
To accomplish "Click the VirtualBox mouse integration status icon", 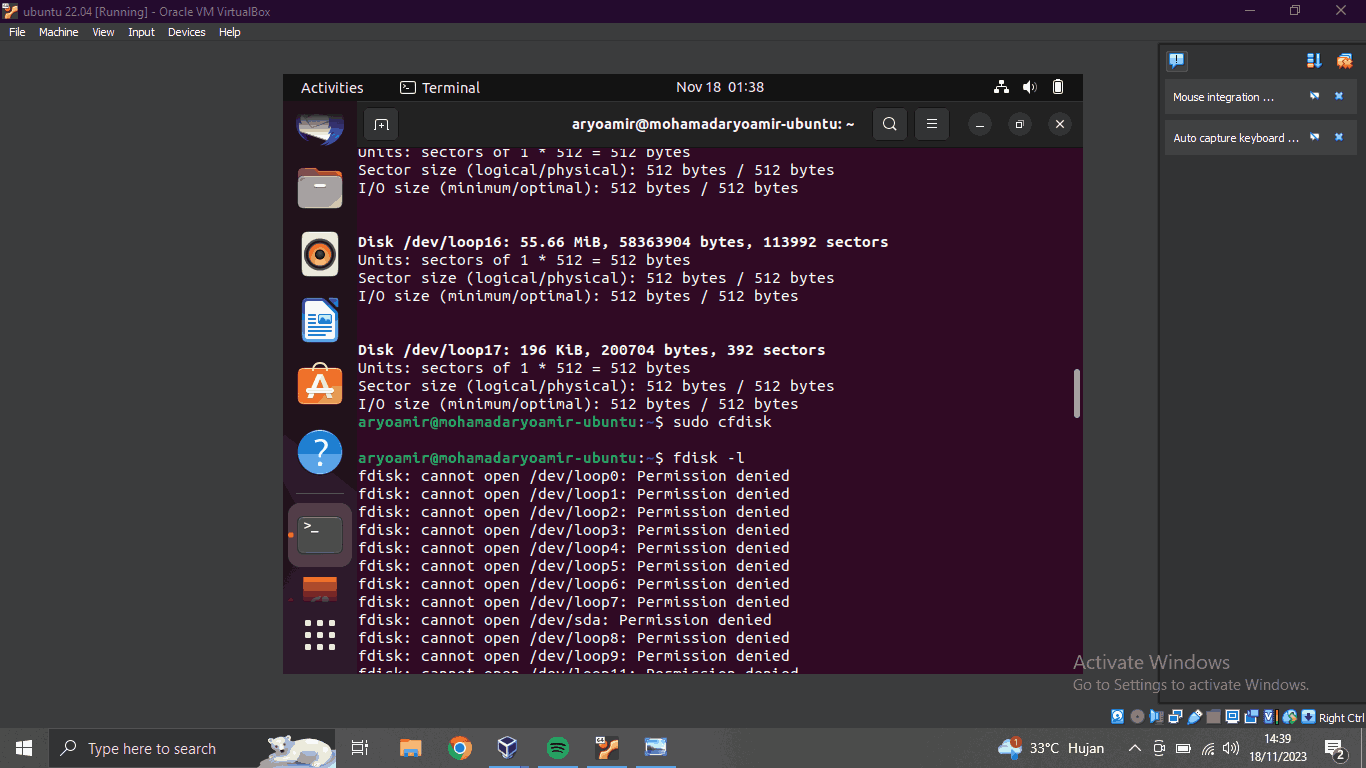I will coord(1289,717).
